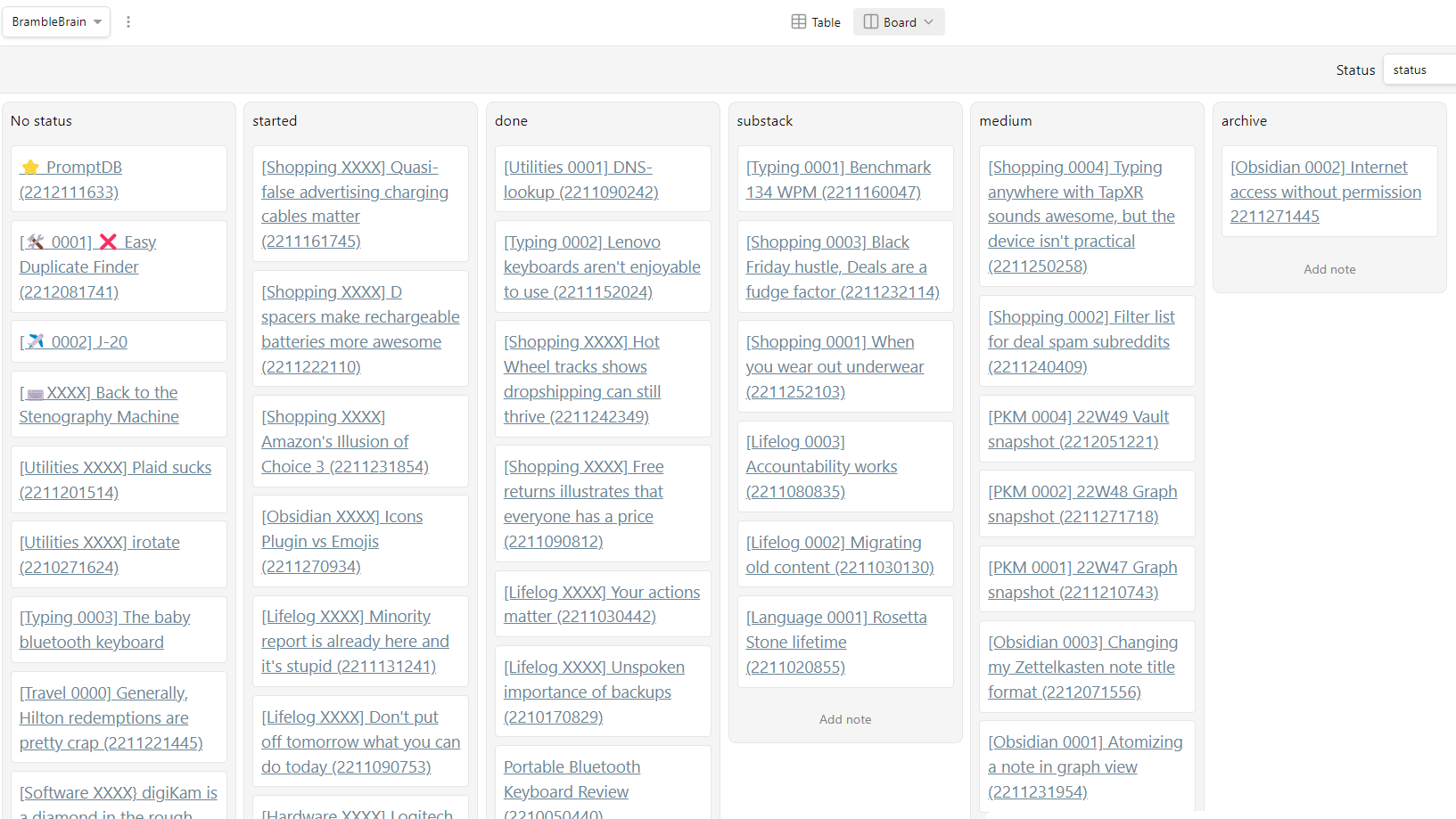
Task: Open Icons Plugin vs Emojis note
Action: [x=342, y=541]
